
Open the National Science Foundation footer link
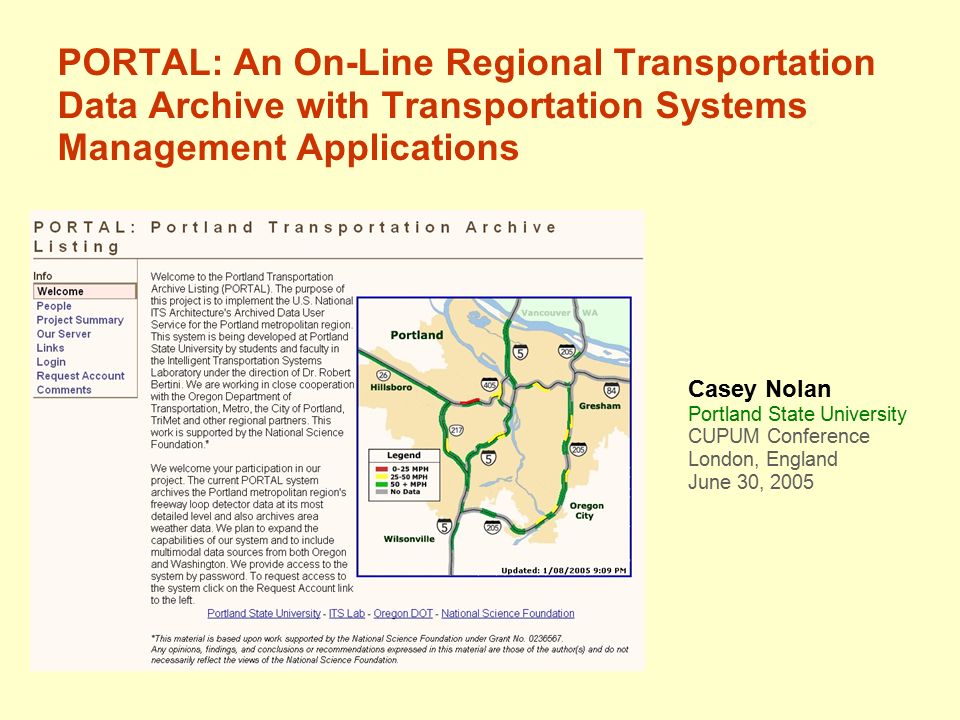pos(508,613)
